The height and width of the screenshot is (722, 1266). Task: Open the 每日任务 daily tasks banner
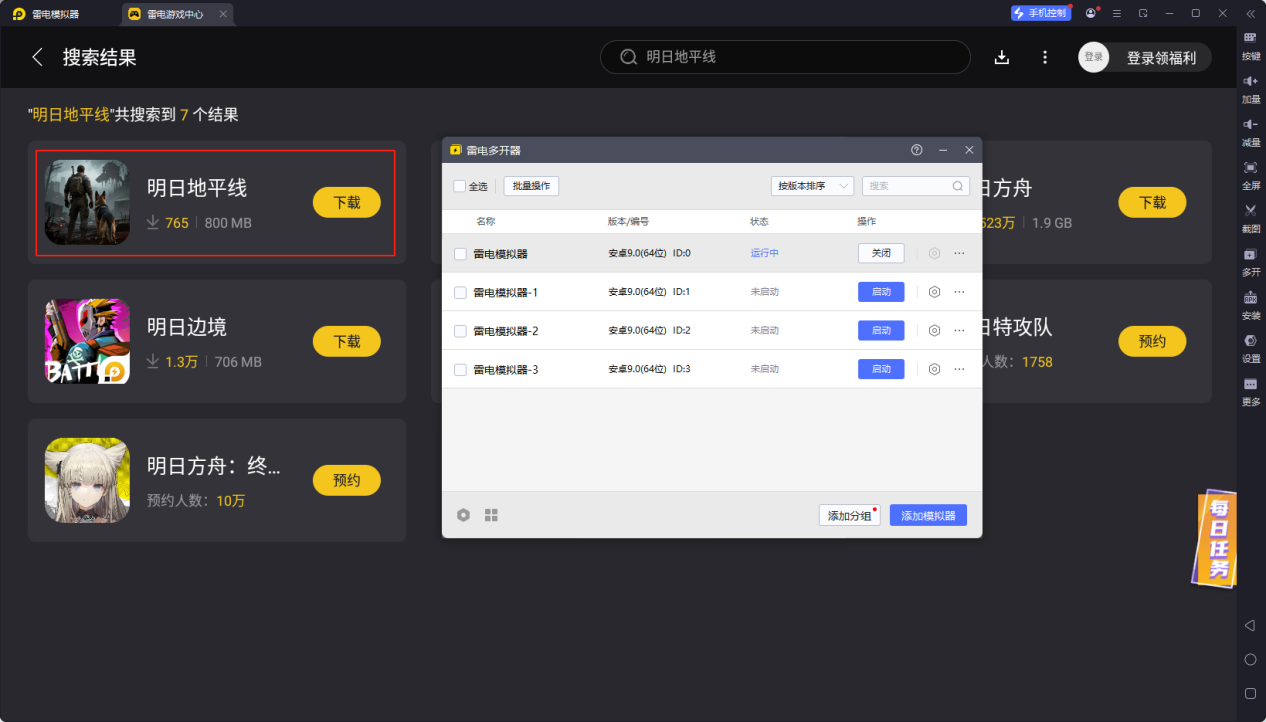[1214, 538]
